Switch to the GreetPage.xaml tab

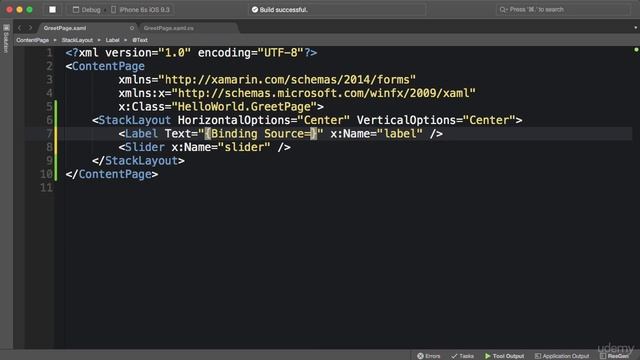pyautogui.click(x=65, y=28)
